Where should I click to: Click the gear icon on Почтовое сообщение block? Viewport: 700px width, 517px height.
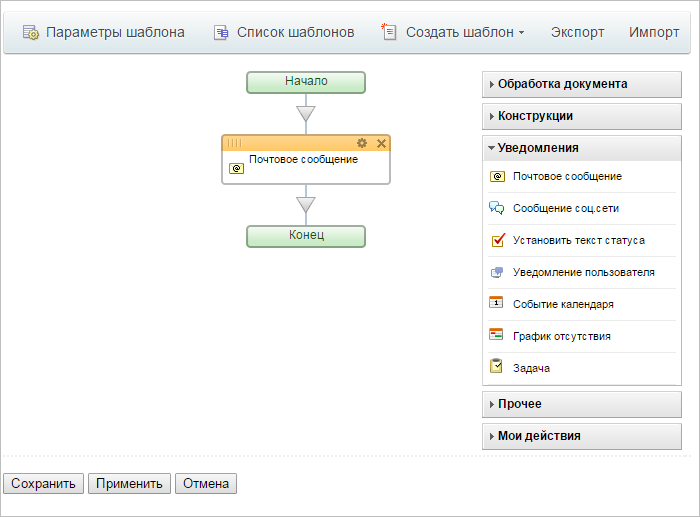click(362, 144)
